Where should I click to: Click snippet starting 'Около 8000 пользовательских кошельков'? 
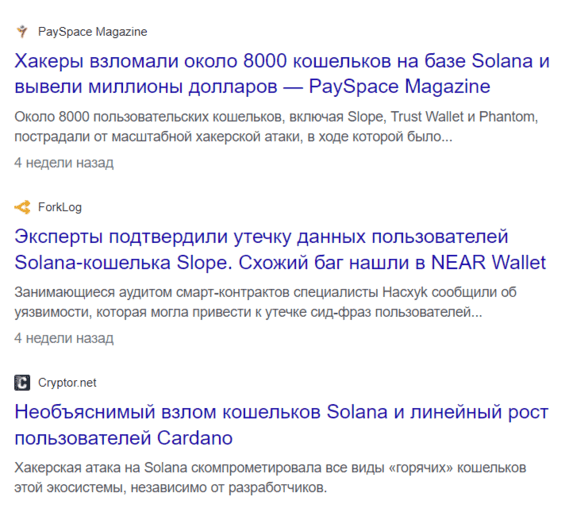tap(276, 127)
